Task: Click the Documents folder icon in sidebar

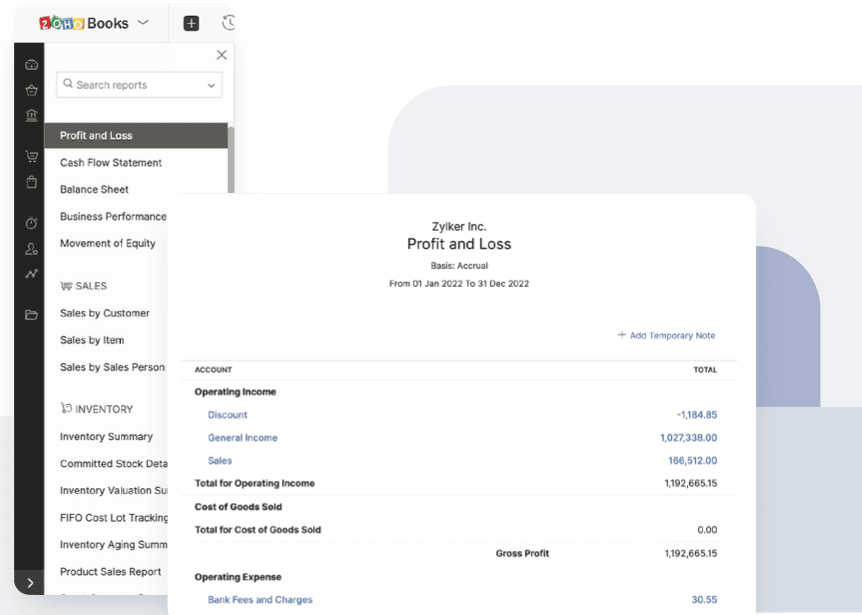Action: pos(31,315)
